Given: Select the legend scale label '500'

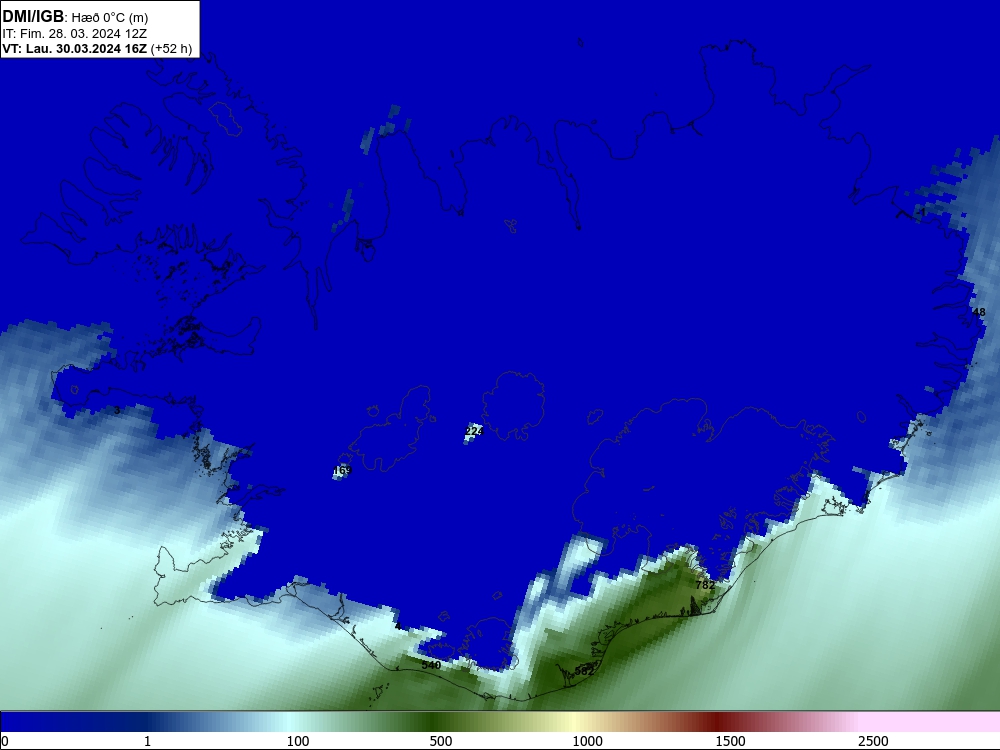Looking at the screenshot, I should pyautogui.click(x=441, y=741).
